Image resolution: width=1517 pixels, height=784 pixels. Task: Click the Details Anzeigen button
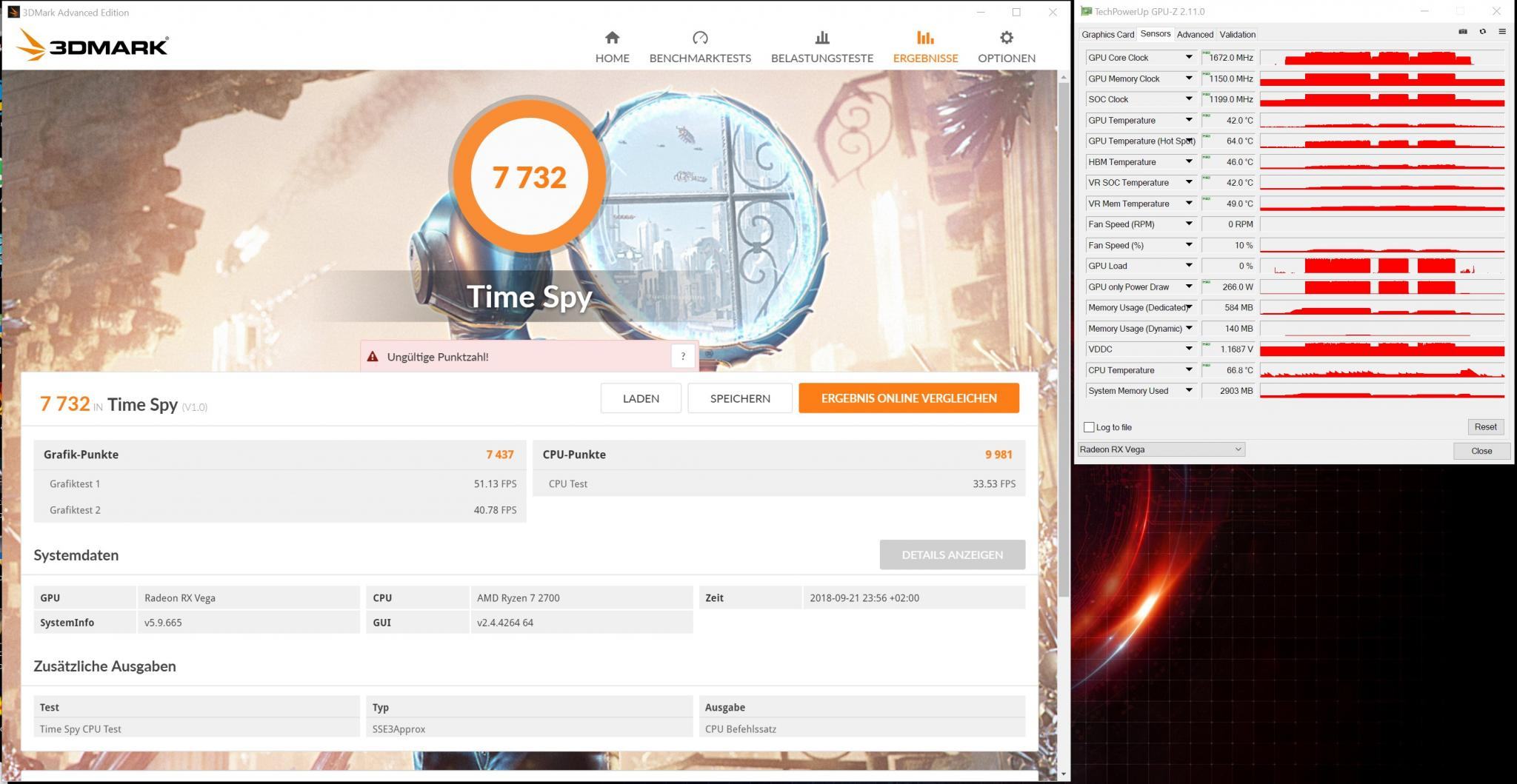click(952, 555)
